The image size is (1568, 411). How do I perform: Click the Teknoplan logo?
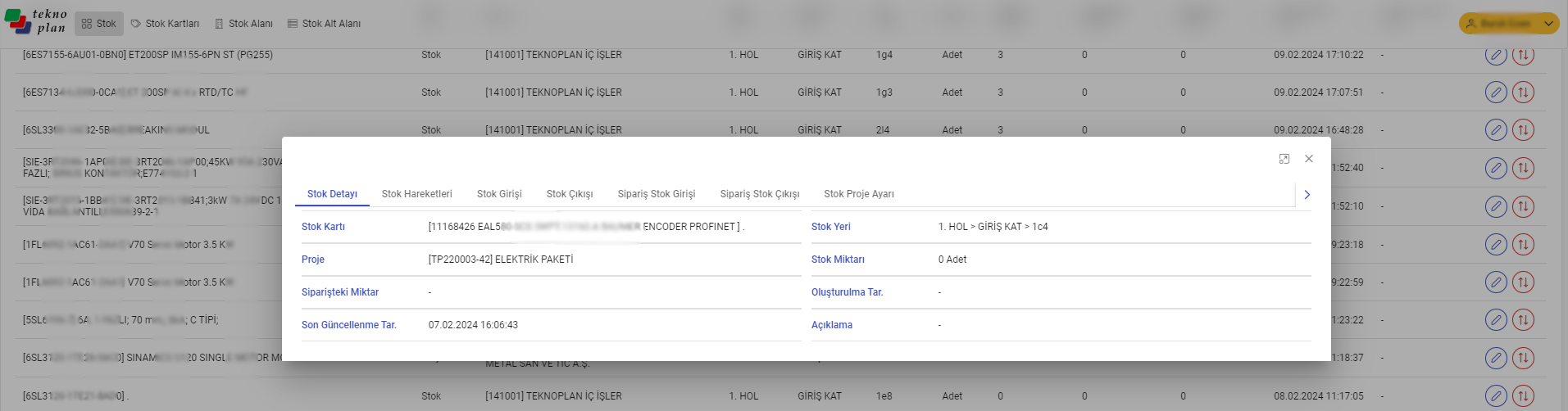tap(36, 22)
